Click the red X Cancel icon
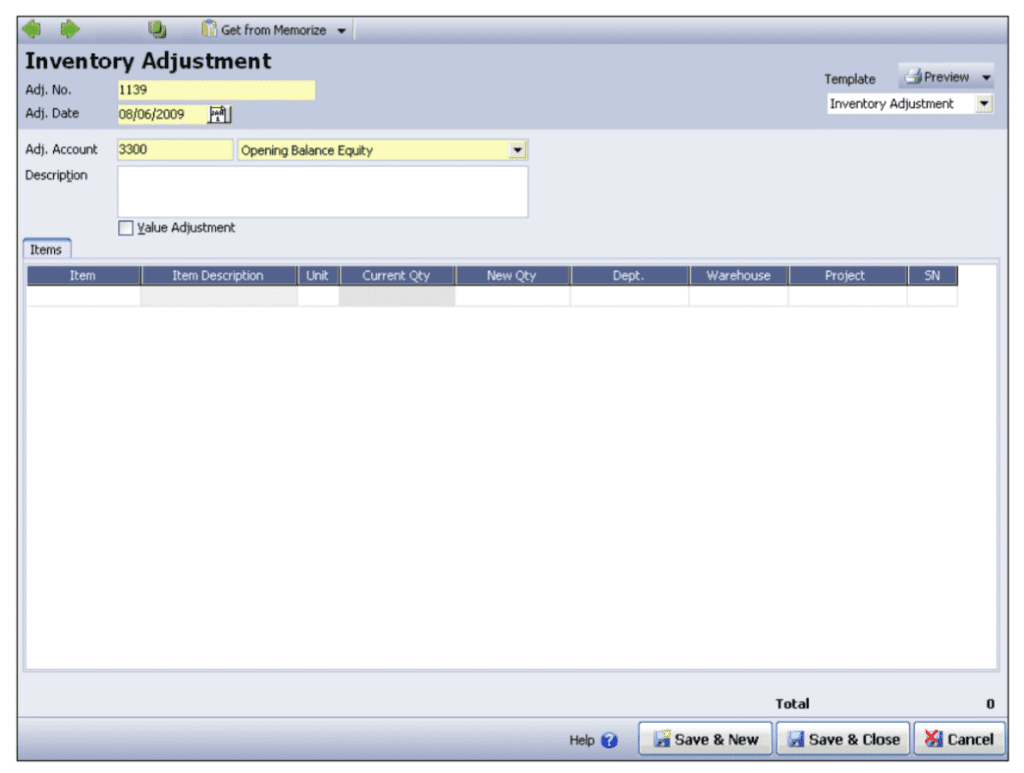 [x=935, y=739]
